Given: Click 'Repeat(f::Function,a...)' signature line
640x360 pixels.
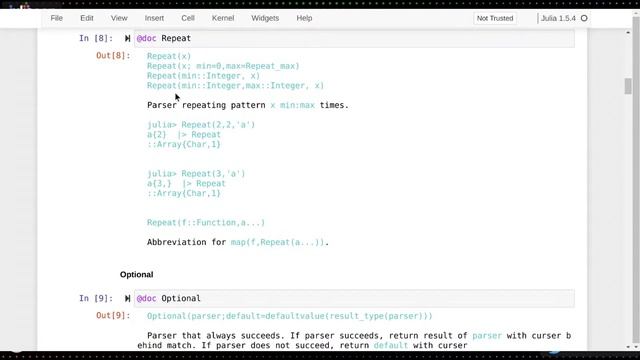Looking at the screenshot, I should tap(206, 223).
